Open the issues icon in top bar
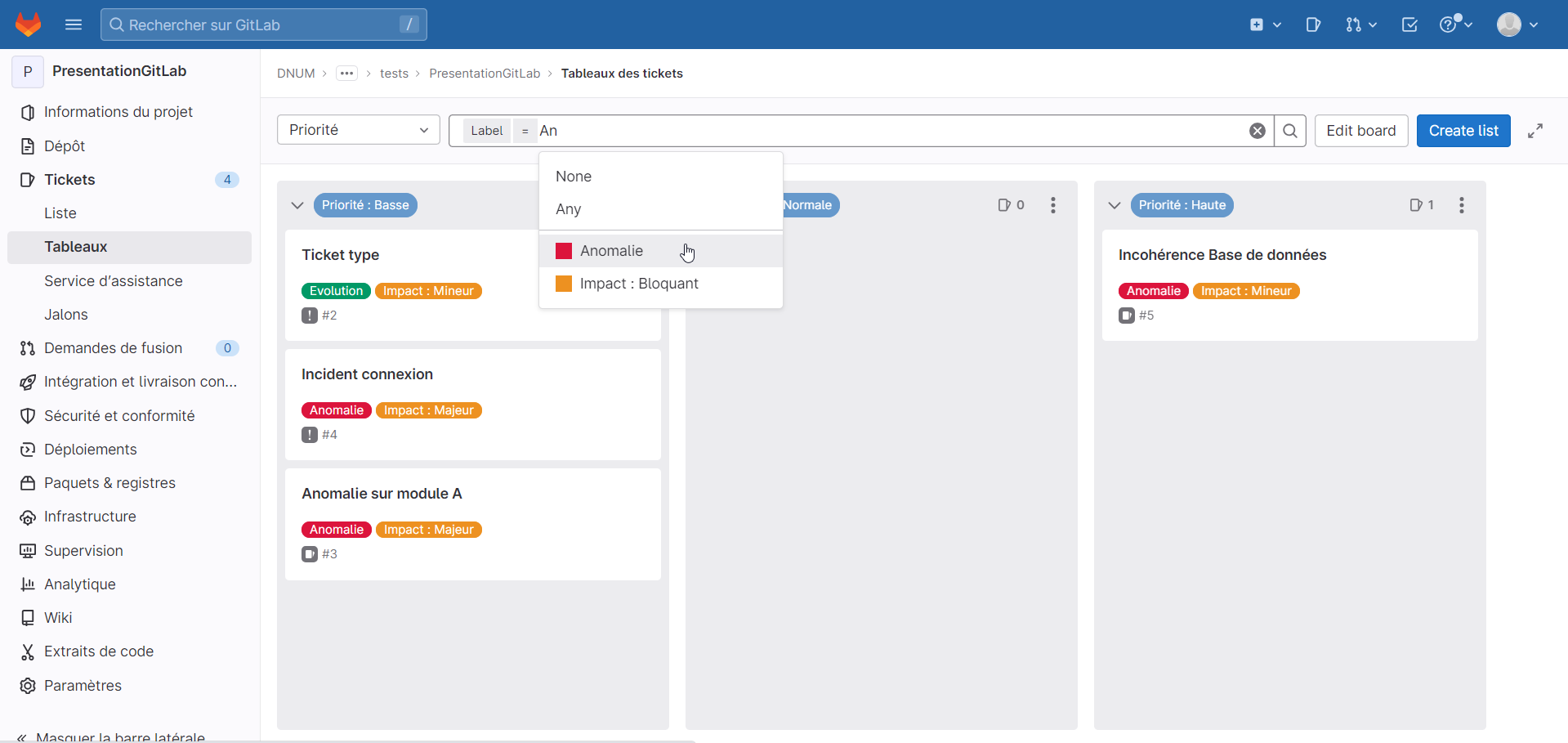Screen dimensions: 1568x743 (x=1313, y=25)
